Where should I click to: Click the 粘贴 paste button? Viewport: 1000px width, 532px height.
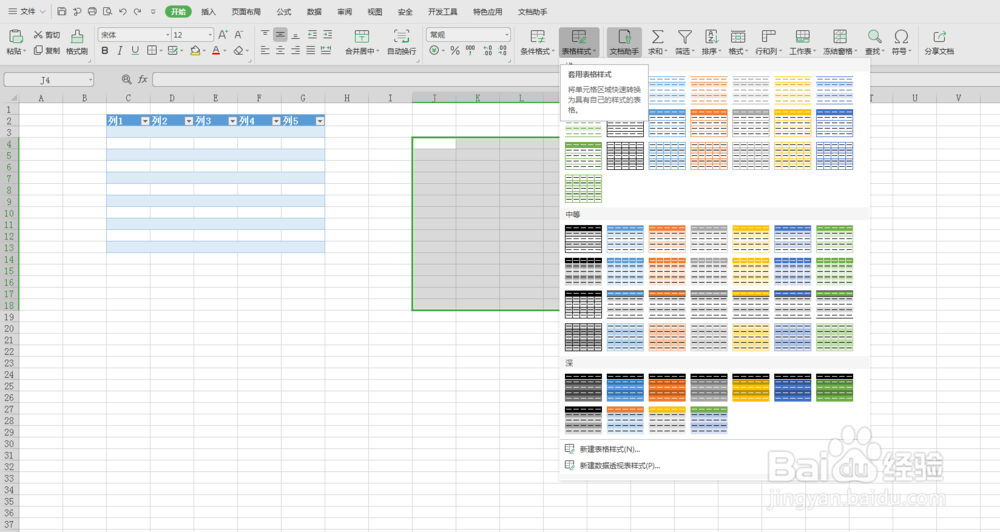[15, 42]
